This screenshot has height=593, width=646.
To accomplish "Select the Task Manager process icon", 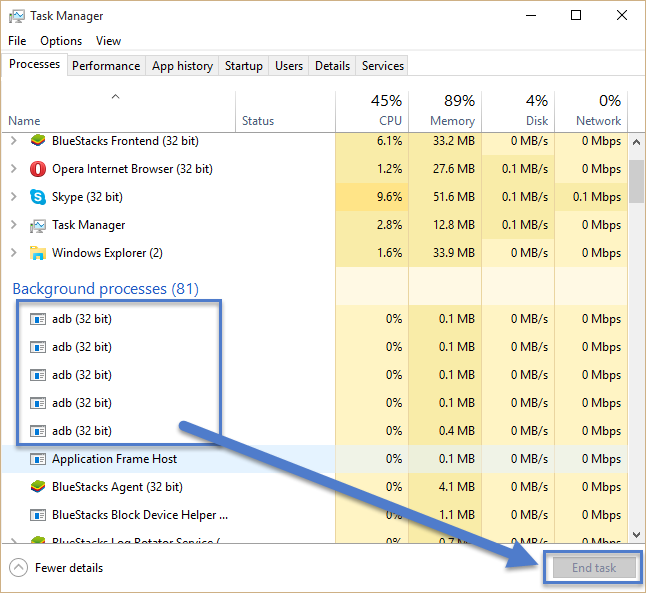I will [x=38, y=225].
